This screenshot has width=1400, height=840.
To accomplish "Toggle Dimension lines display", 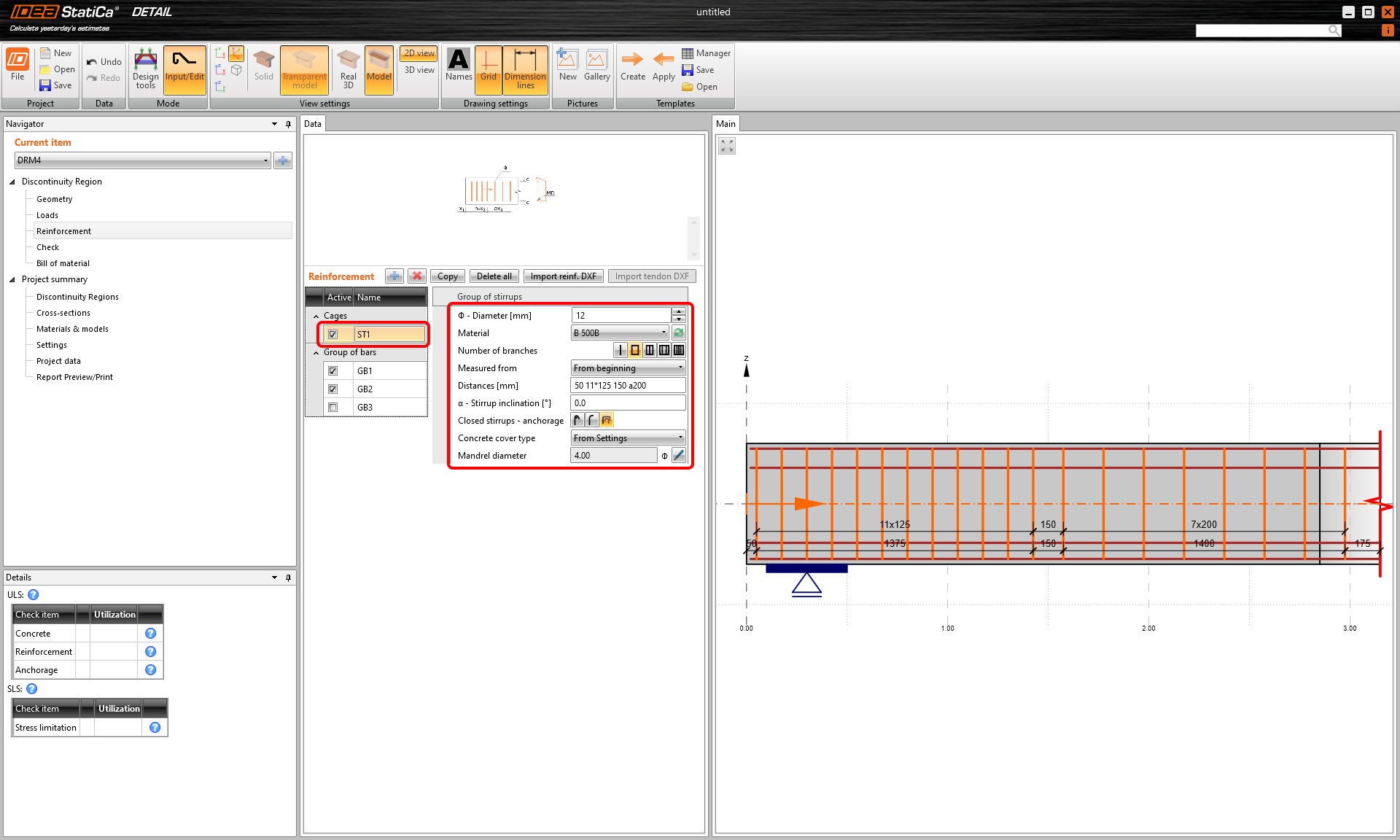I will (x=524, y=69).
